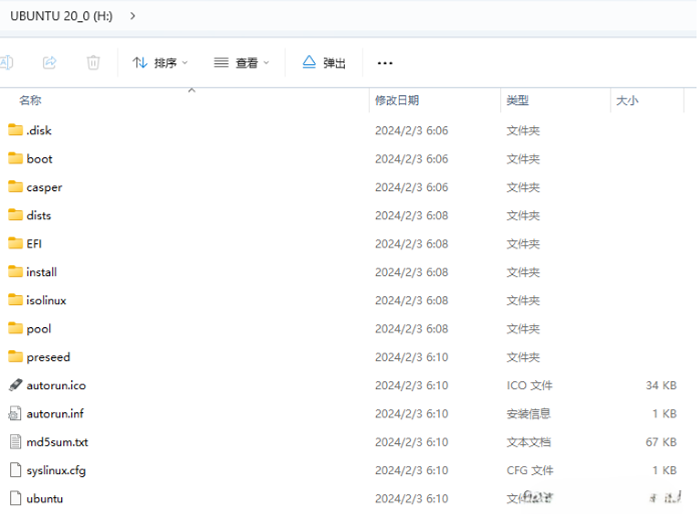Open the 排序 sort dropdown
This screenshot has height=519, width=697.
tap(160, 63)
